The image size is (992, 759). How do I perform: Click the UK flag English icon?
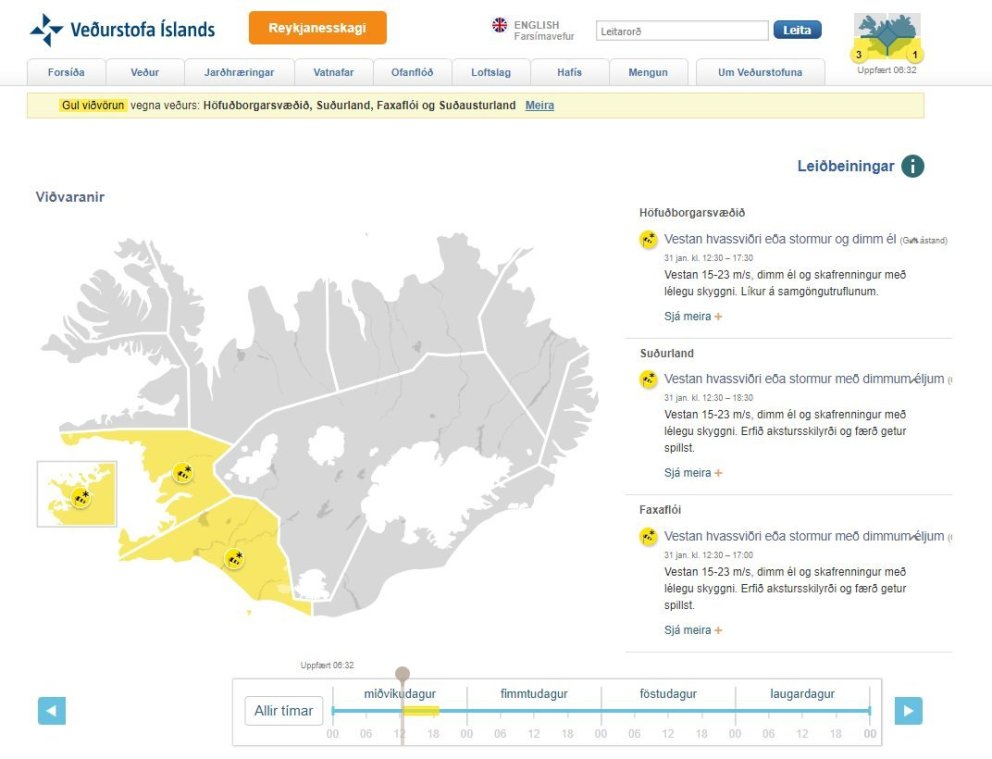[x=500, y=25]
